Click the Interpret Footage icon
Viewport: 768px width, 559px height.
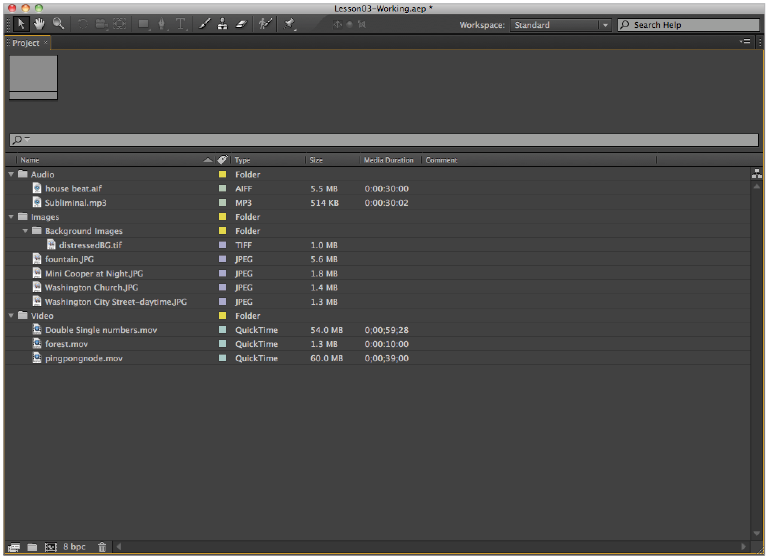(x=13, y=547)
